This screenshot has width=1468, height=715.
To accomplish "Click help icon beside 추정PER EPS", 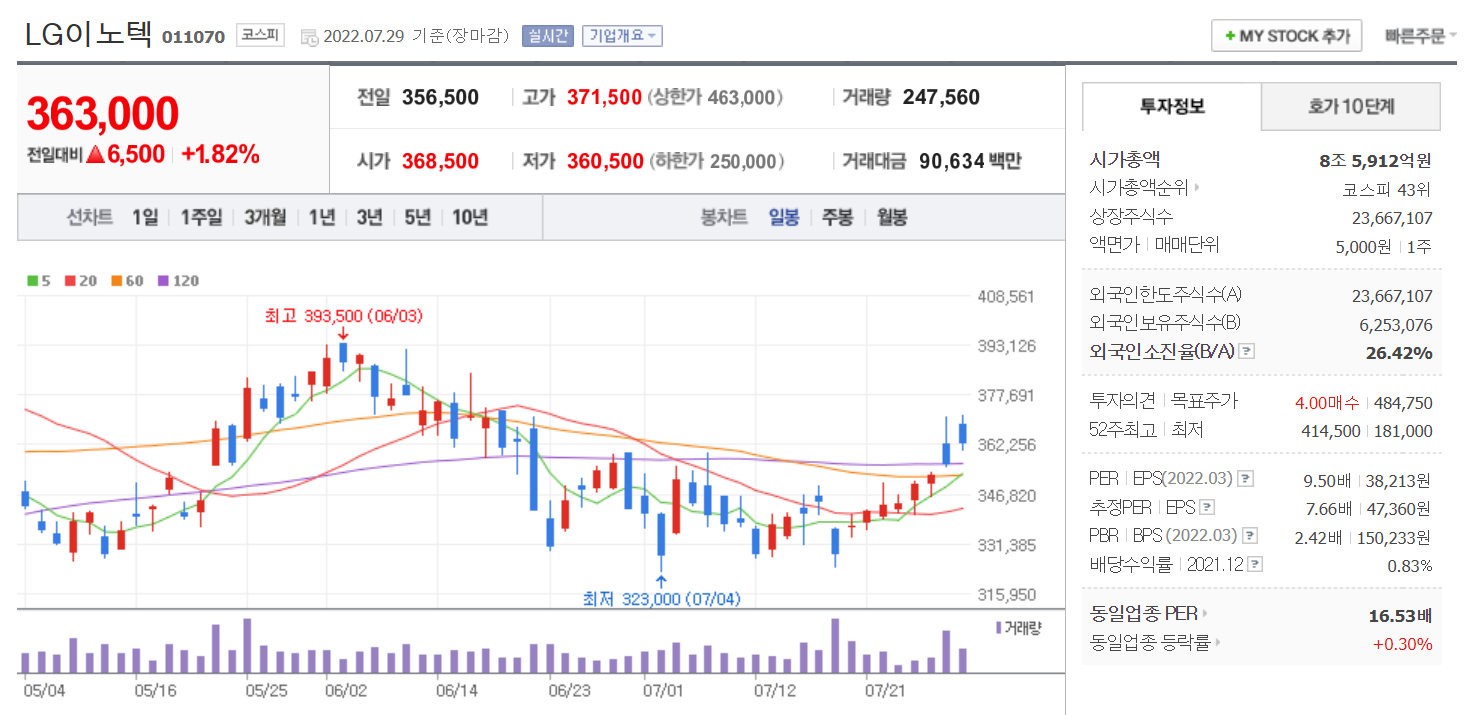I will (x=1207, y=507).
